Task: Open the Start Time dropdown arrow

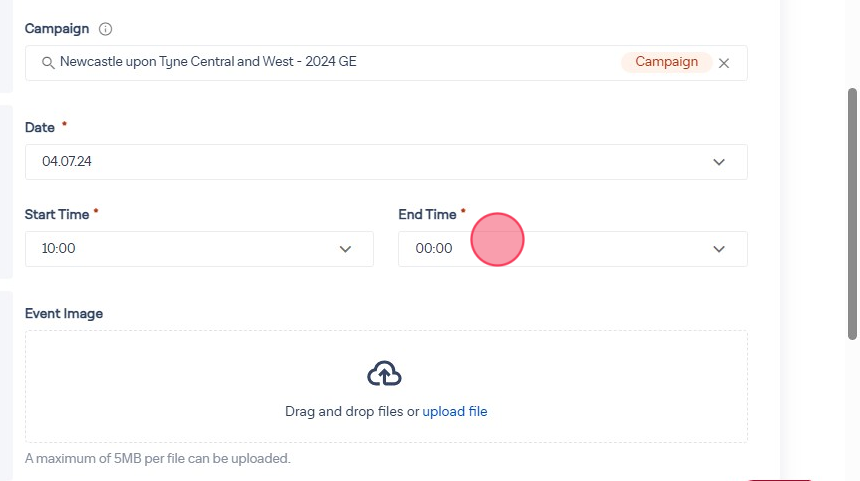Action: pyautogui.click(x=345, y=249)
